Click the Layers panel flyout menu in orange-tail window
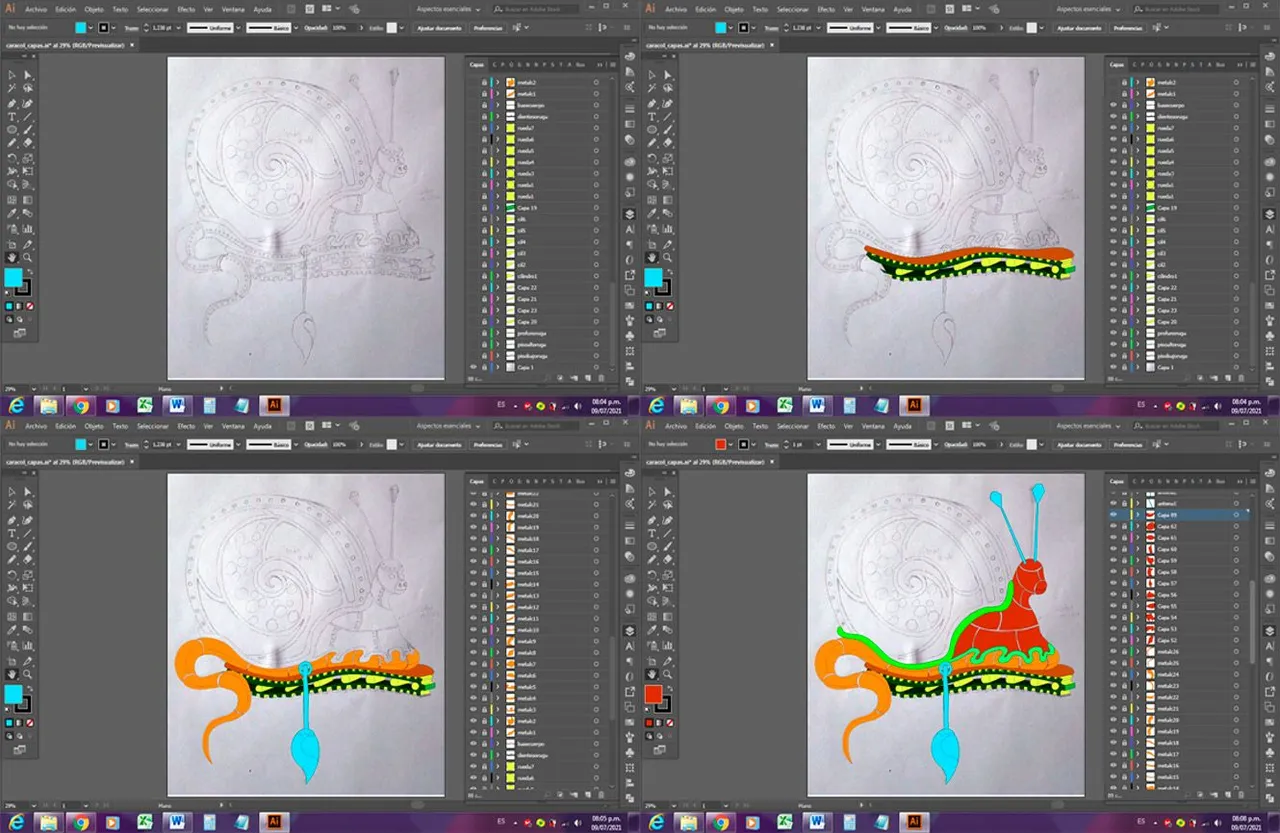Viewport: 1280px width, 833px height. tap(613, 482)
